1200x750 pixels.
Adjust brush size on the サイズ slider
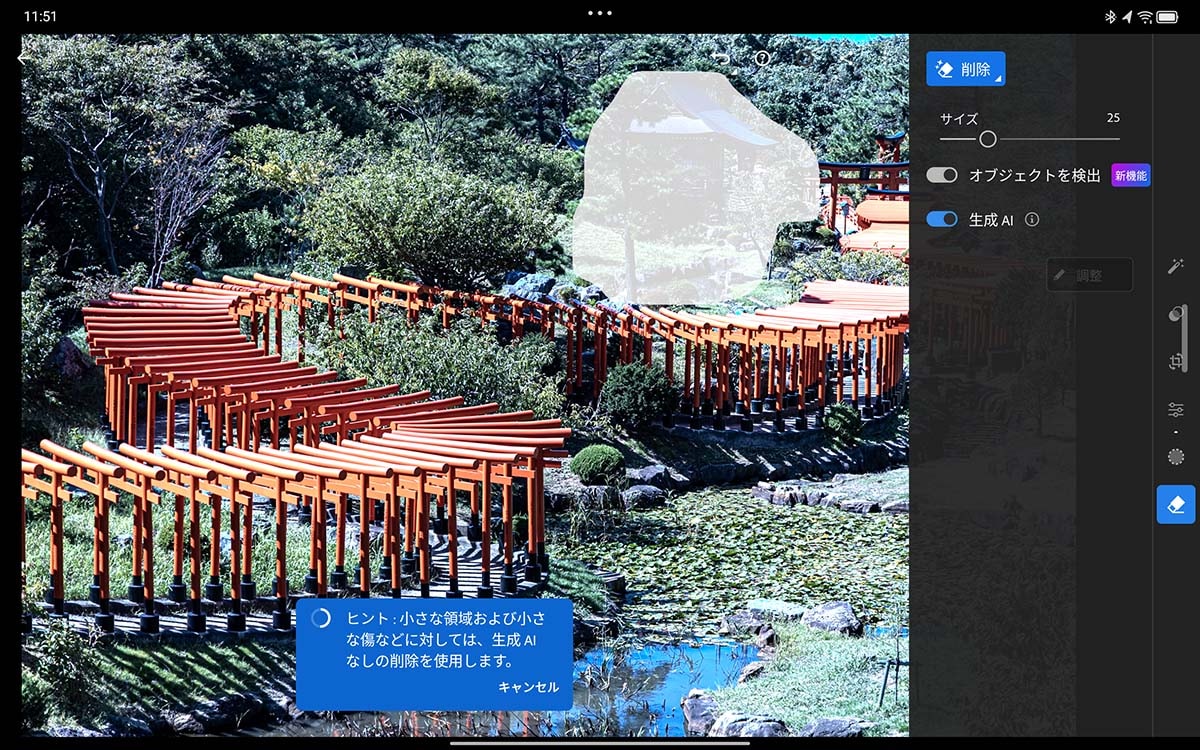coord(988,137)
